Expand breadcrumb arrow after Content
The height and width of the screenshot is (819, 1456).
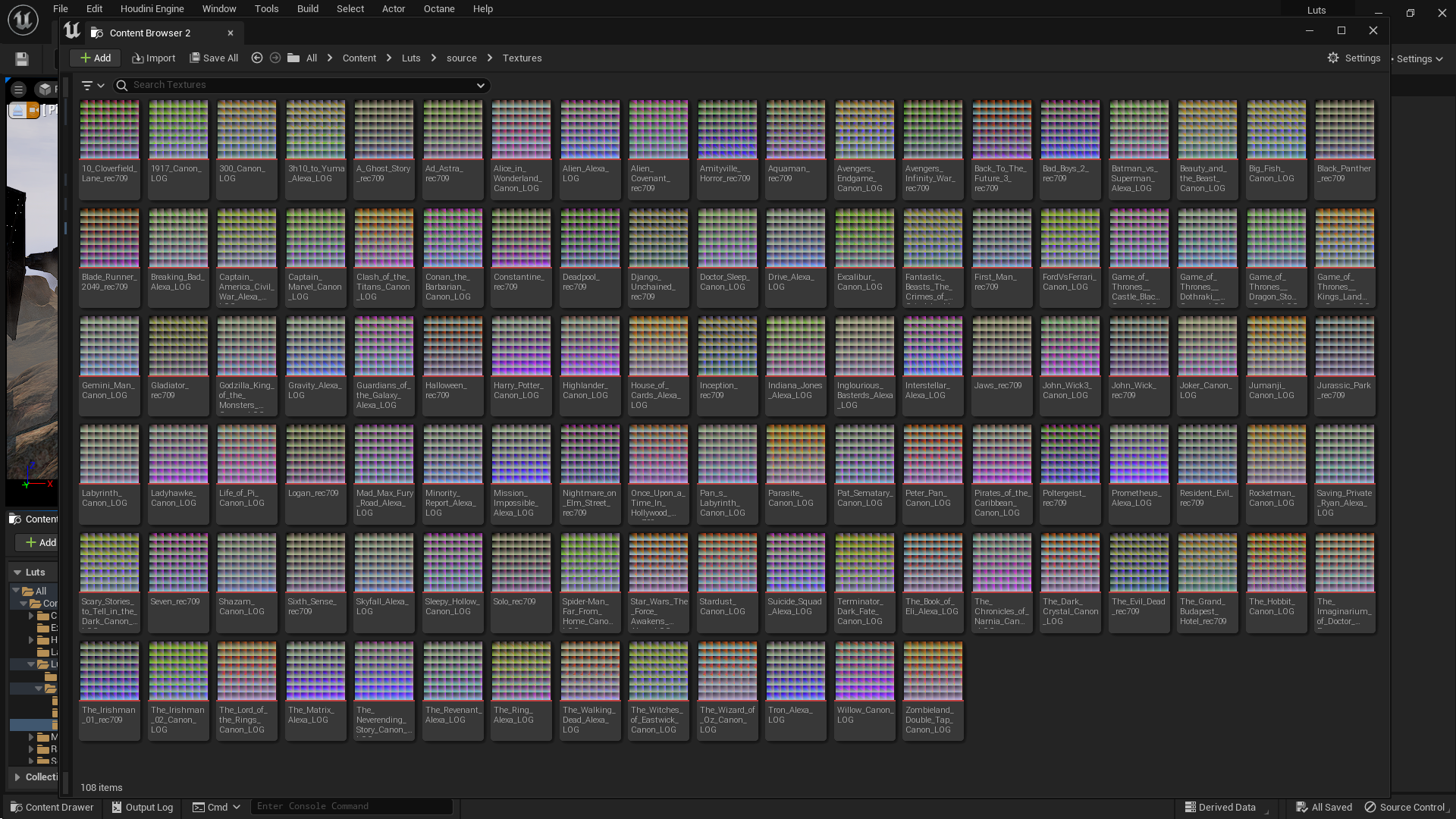pos(389,58)
